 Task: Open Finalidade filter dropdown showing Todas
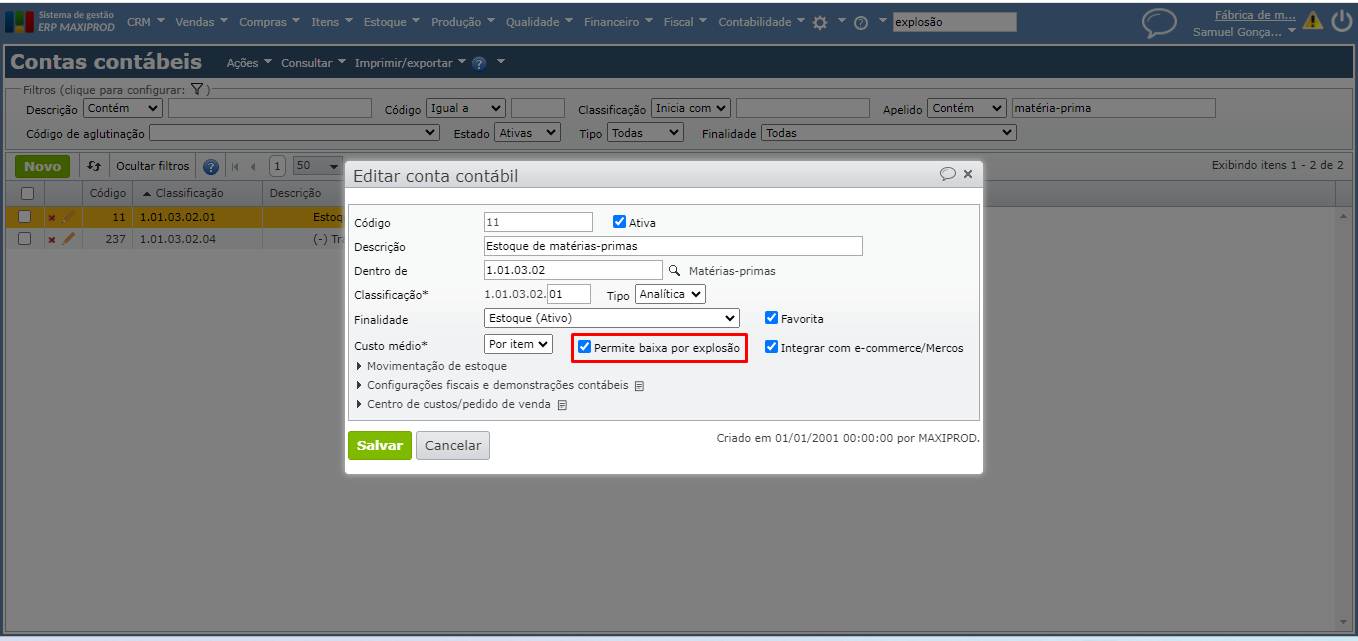(889, 132)
